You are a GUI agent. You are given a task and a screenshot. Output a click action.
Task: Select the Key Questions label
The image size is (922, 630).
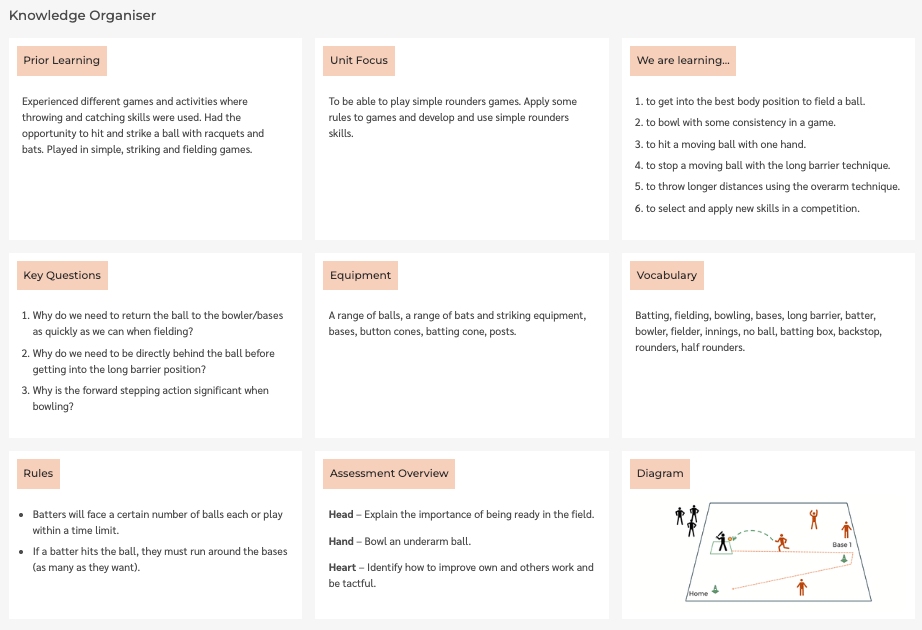62,275
